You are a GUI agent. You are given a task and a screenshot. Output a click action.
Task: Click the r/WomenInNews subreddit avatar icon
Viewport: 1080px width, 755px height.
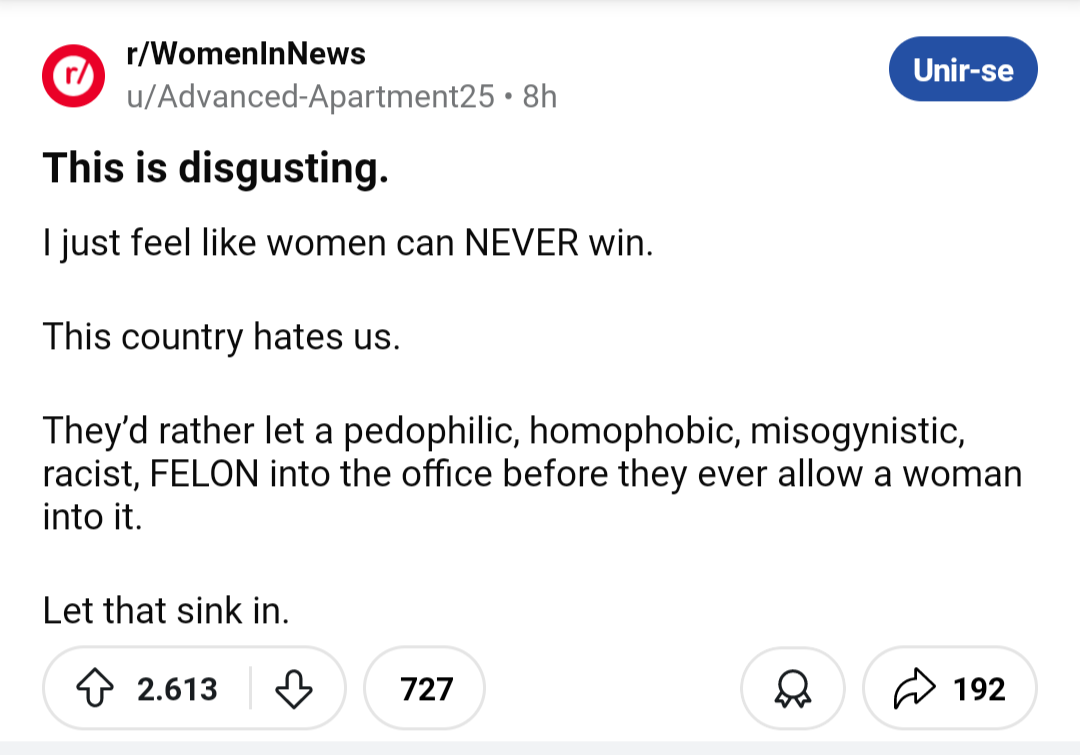pyautogui.click(x=72, y=74)
